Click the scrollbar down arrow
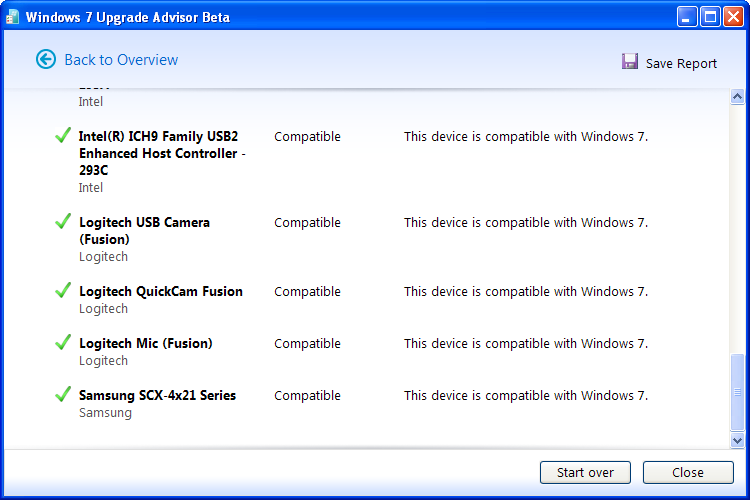 pos(737,440)
